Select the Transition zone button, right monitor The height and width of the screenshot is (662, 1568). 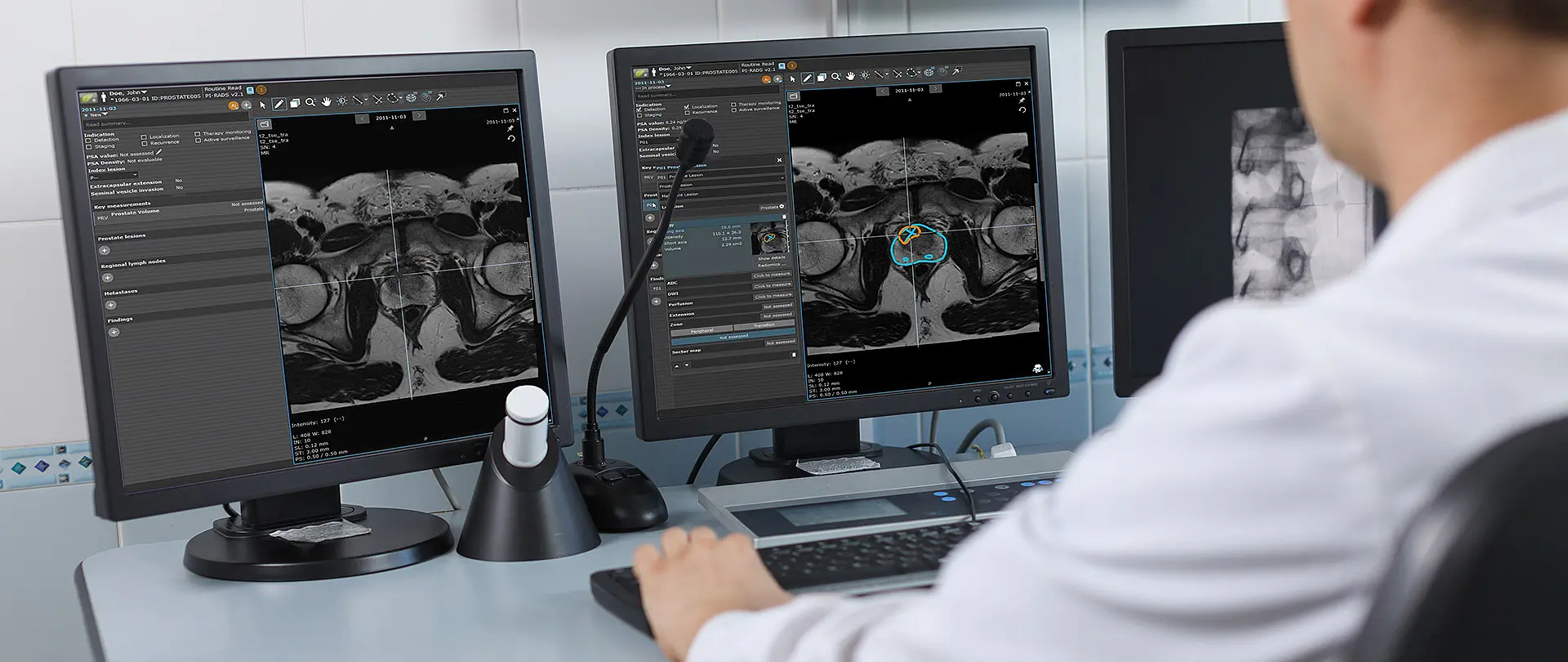pos(764,325)
